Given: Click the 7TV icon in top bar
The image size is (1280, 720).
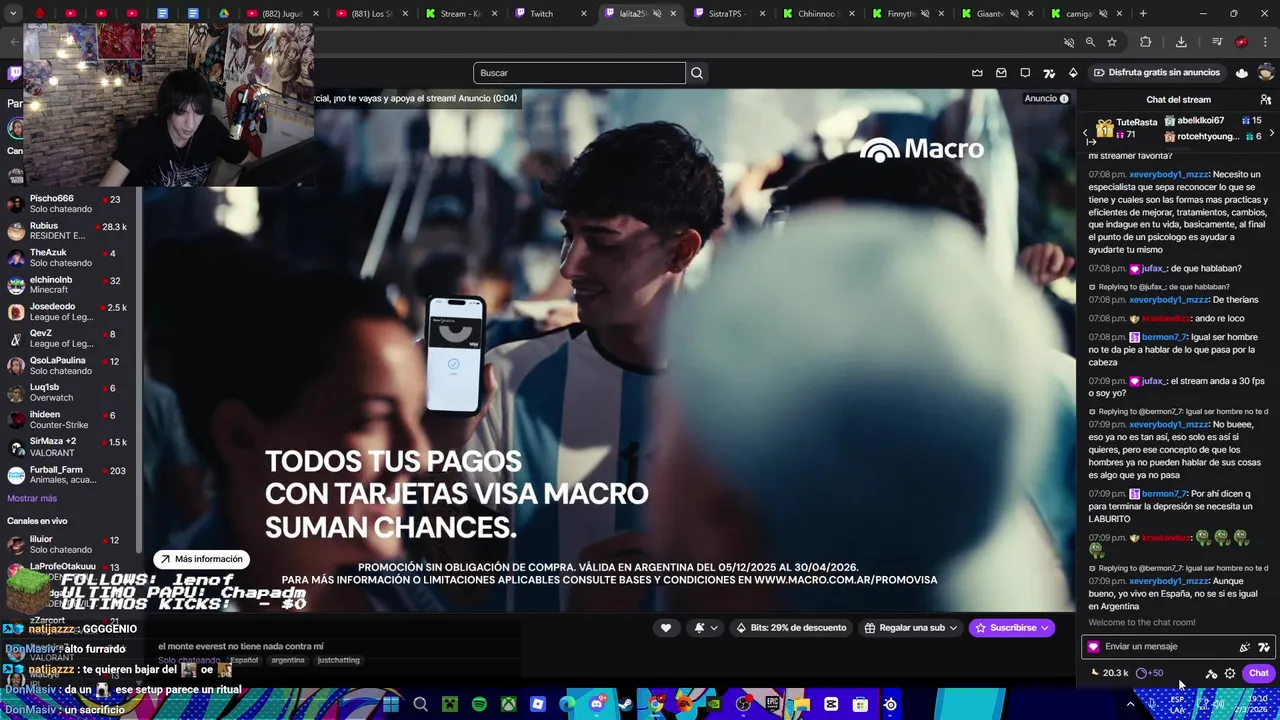Looking at the screenshot, I should coord(1049,73).
